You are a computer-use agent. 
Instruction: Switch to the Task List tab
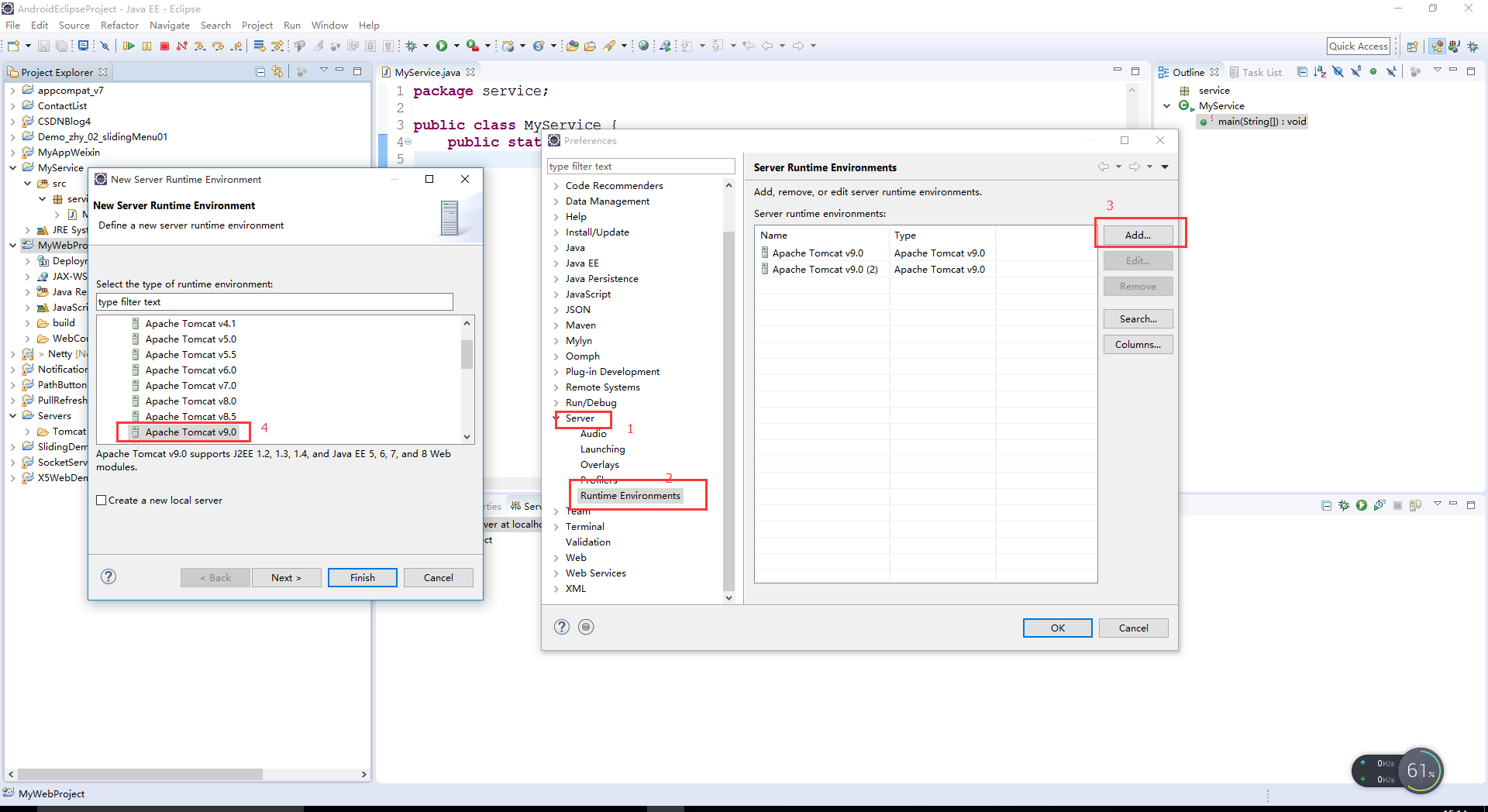[x=1255, y=72]
